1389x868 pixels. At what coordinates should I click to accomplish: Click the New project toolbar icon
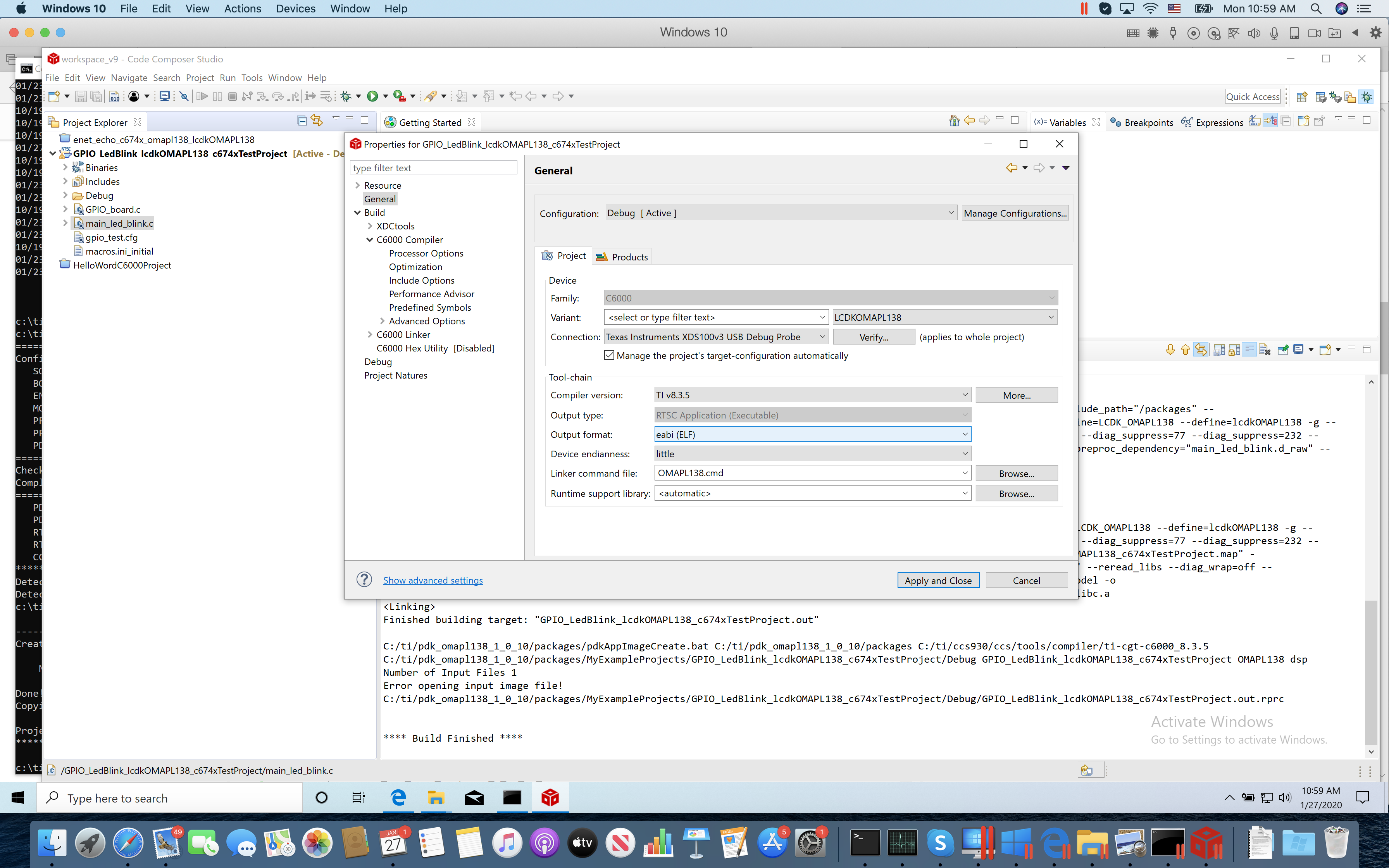[x=54, y=96]
